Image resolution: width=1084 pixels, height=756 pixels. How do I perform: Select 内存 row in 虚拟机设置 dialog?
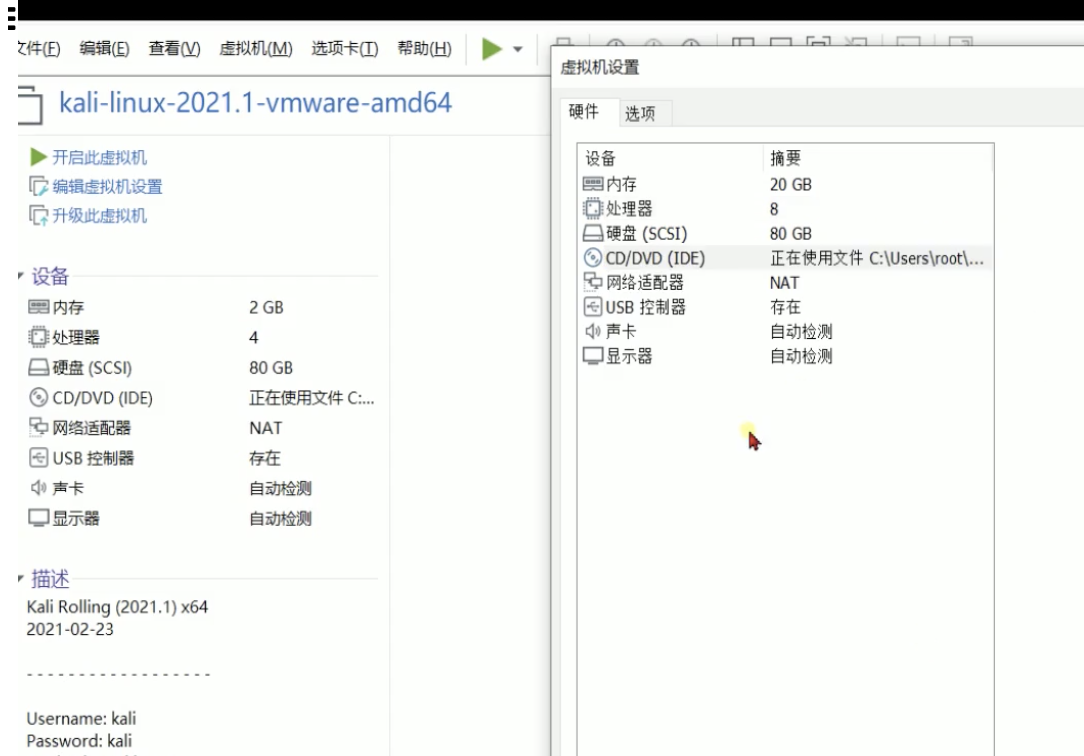785,184
